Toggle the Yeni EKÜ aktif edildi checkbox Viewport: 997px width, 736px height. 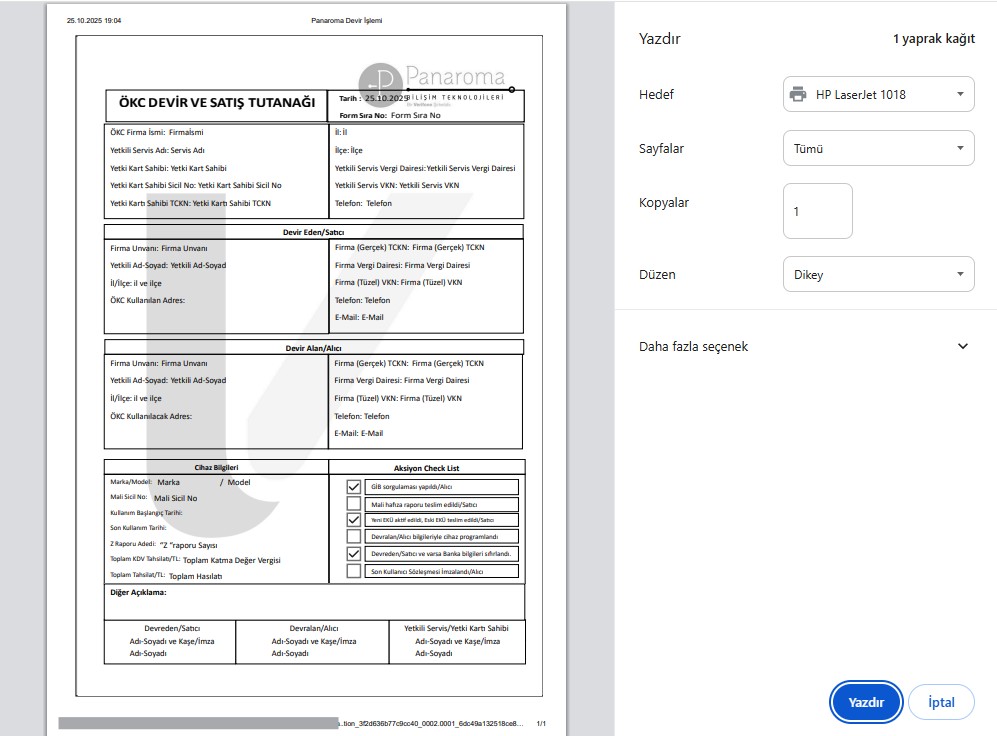coord(353,520)
